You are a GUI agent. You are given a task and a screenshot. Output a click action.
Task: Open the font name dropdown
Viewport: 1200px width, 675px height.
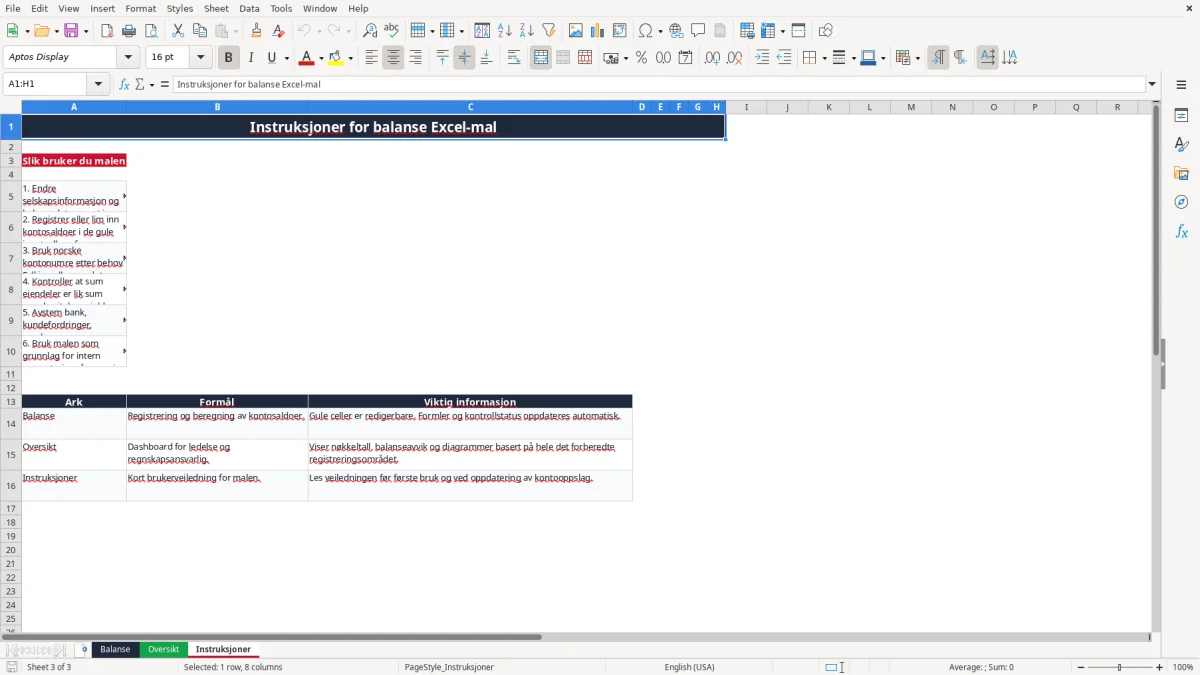tap(126, 58)
